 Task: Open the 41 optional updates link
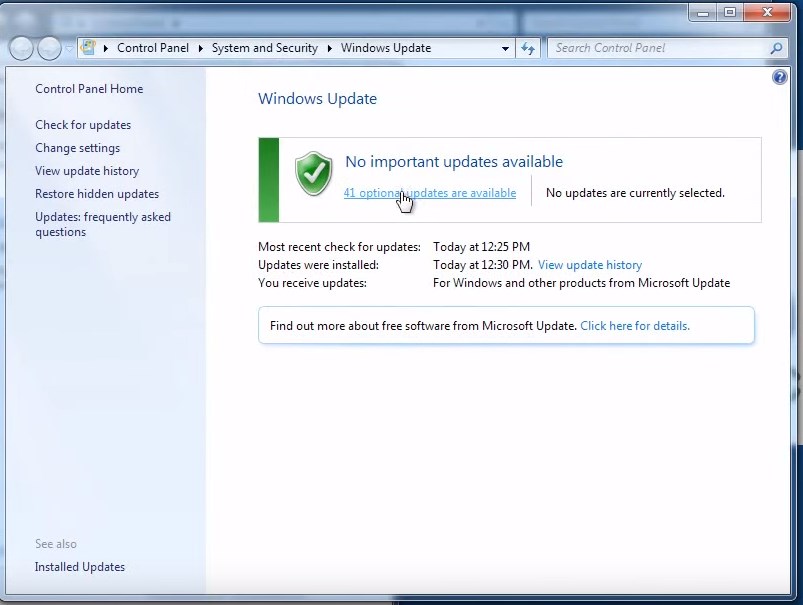point(430,193)
